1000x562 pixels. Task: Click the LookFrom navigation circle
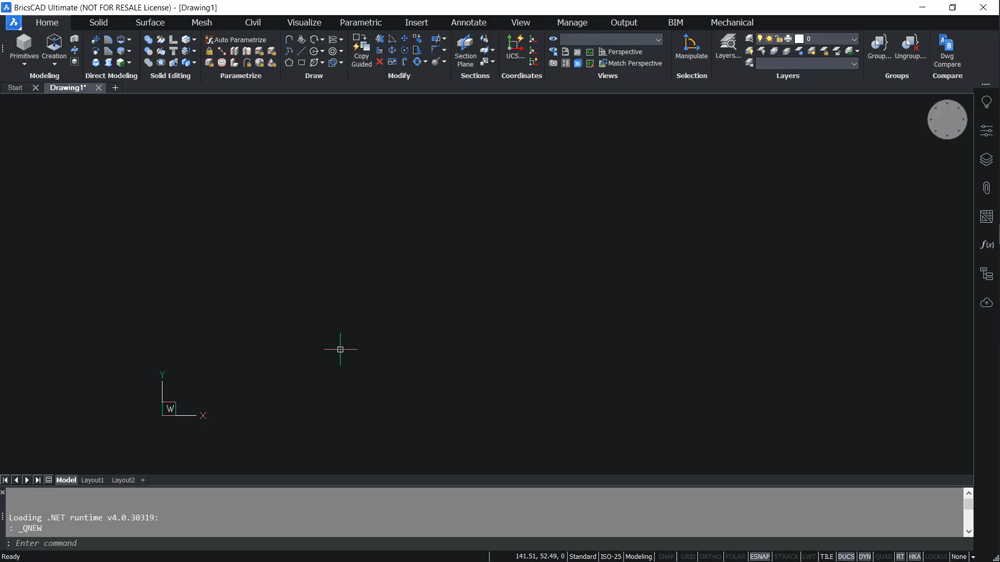point(947,119)
